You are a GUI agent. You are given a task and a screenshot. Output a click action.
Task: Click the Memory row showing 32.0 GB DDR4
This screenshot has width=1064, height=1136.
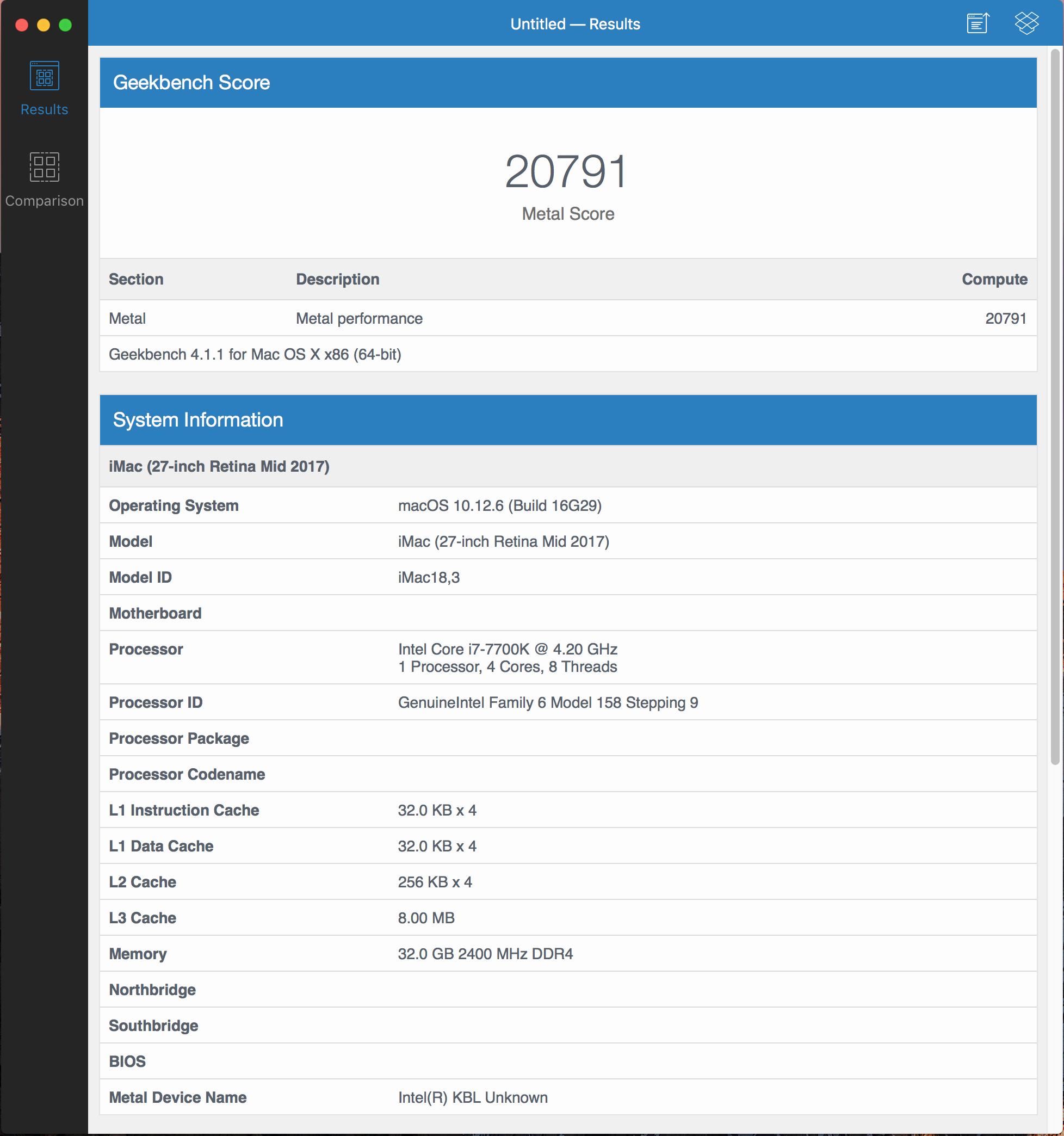pyautogui.click(x=486, y=954)
